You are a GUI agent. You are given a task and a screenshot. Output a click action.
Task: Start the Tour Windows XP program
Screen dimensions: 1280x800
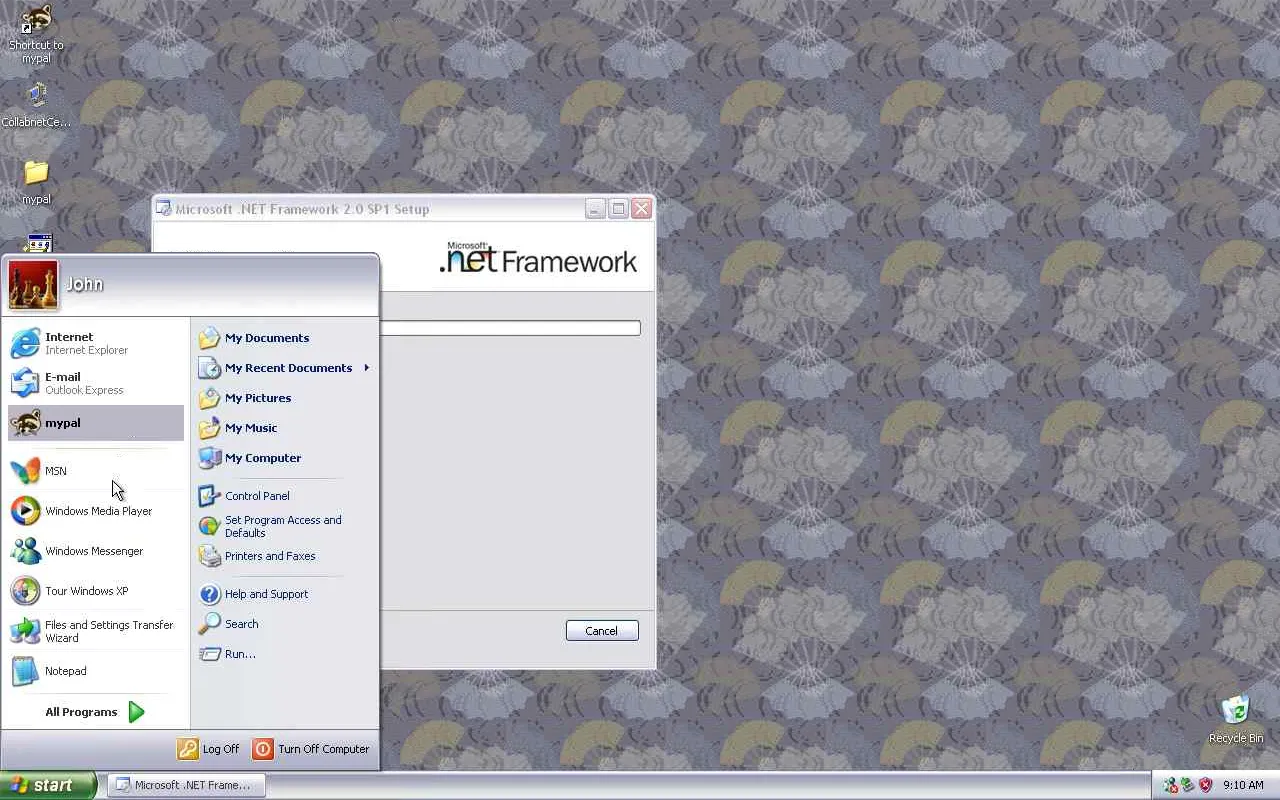pyautogui.click(x=96, y=591)
